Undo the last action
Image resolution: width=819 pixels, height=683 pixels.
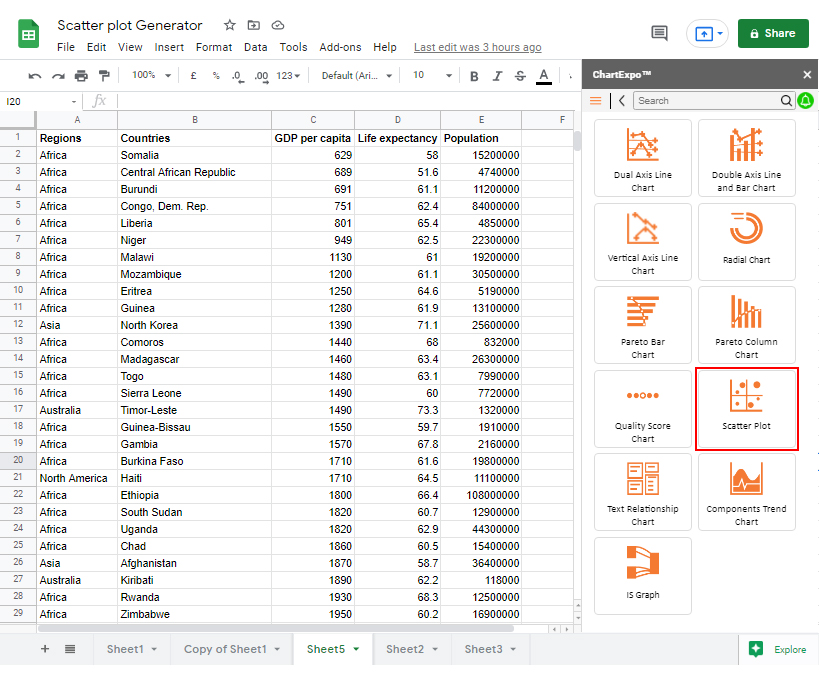[34, 76]
